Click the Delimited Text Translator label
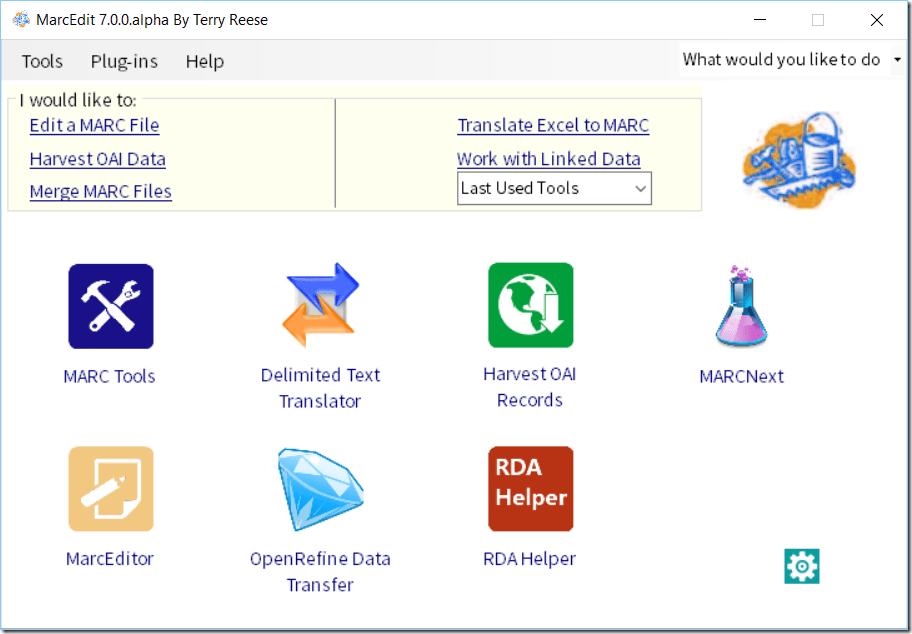This screenshot has width=912, height=634. pos(320,388)
